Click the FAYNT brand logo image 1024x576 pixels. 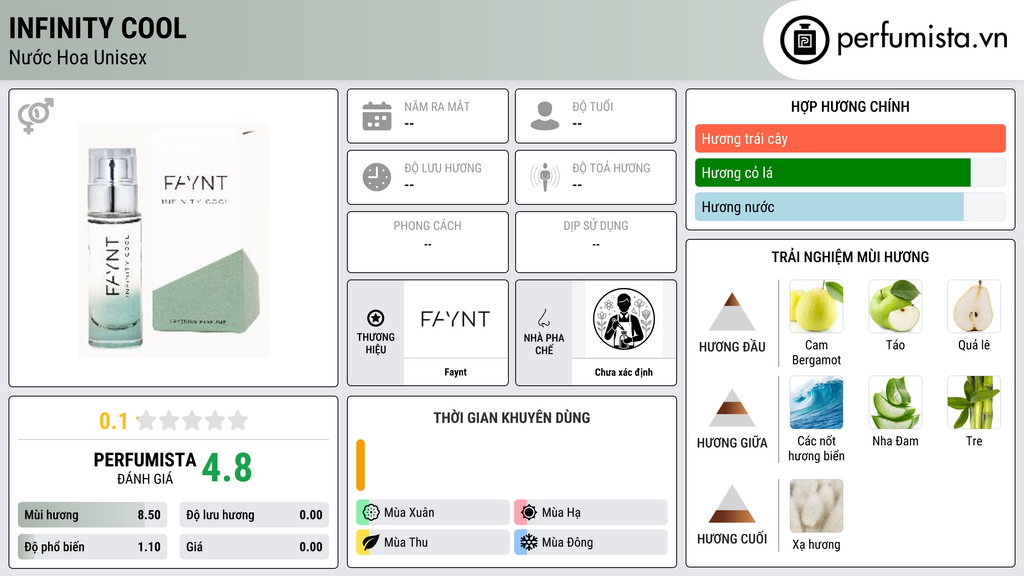point(456,319)
